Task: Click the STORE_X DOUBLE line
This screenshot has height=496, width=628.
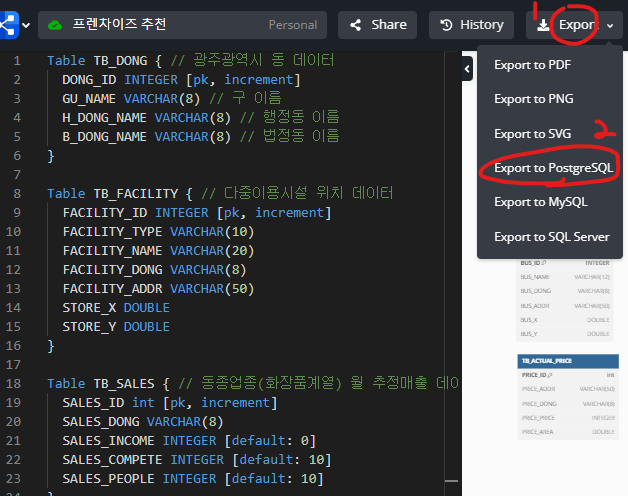Action: (116, 308)
